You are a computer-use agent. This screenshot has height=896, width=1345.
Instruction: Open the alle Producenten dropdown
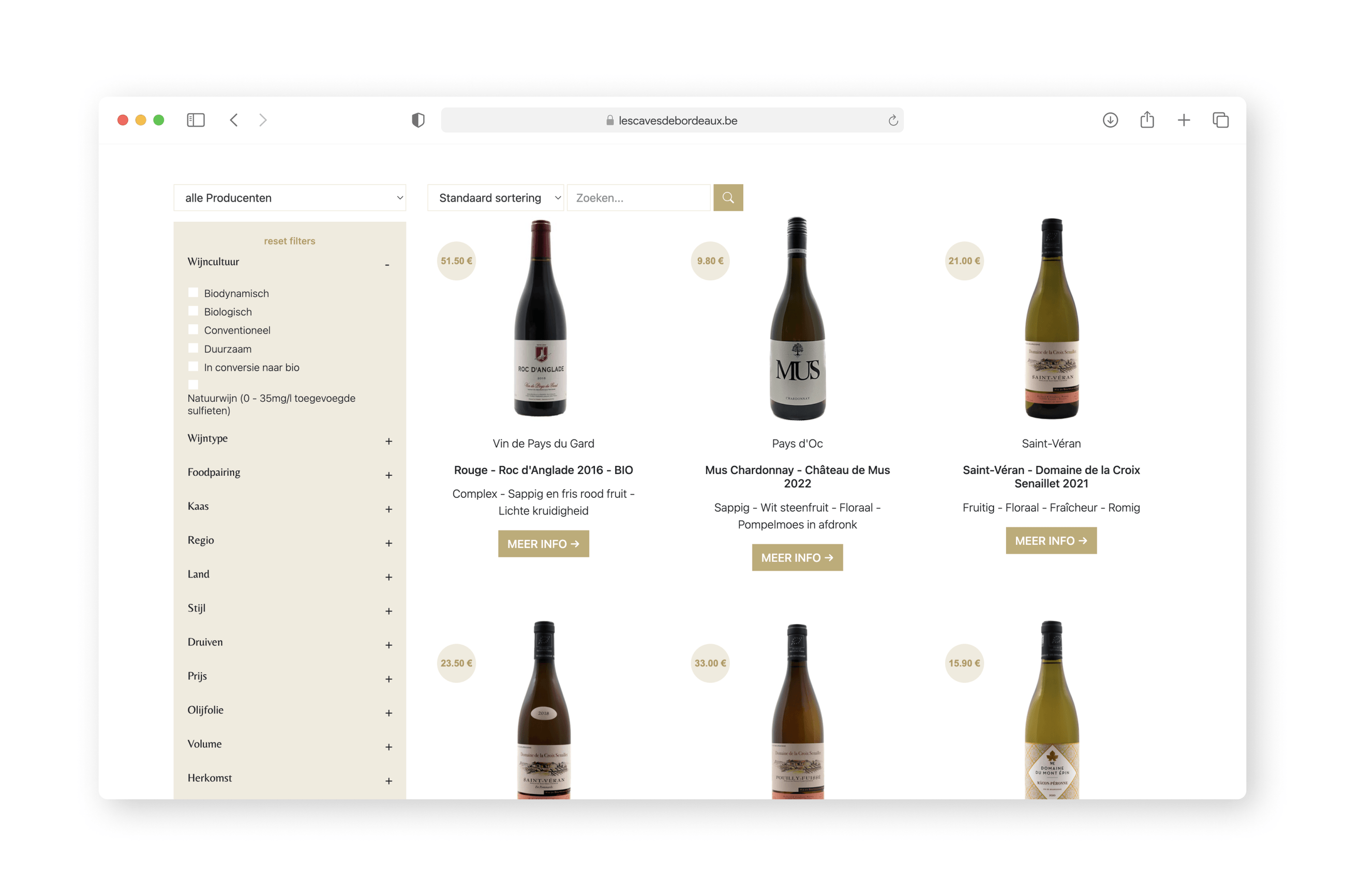pos(289,197)
